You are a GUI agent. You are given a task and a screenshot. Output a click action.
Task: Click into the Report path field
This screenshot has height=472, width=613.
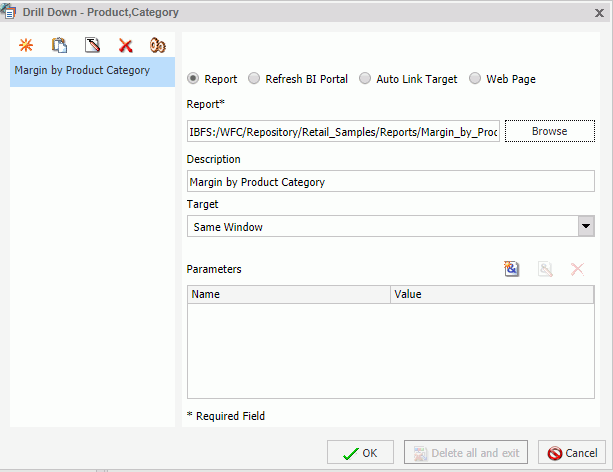coord(343,131)
